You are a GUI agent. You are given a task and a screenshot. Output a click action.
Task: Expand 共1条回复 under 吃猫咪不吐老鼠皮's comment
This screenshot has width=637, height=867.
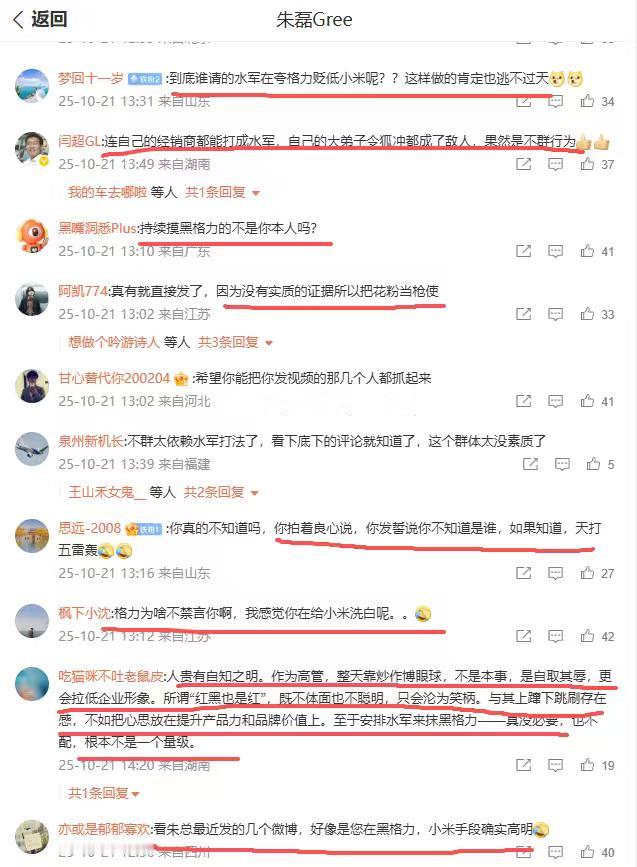104,793
